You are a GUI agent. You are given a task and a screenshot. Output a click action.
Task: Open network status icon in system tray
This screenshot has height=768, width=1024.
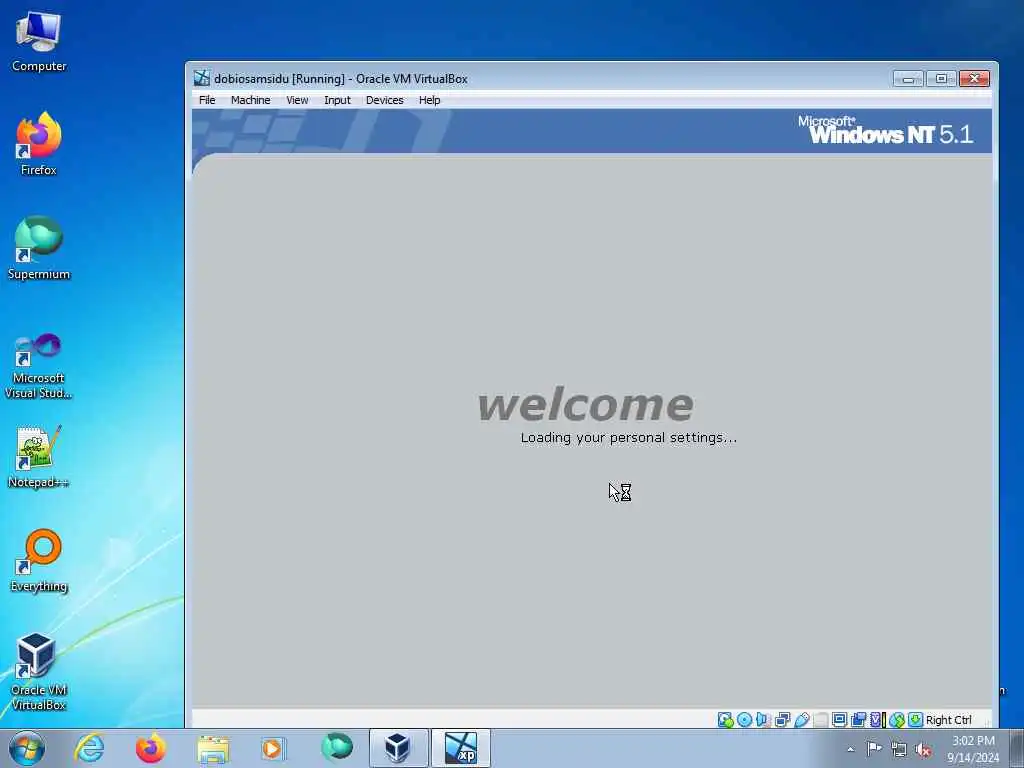coord(899,750)
